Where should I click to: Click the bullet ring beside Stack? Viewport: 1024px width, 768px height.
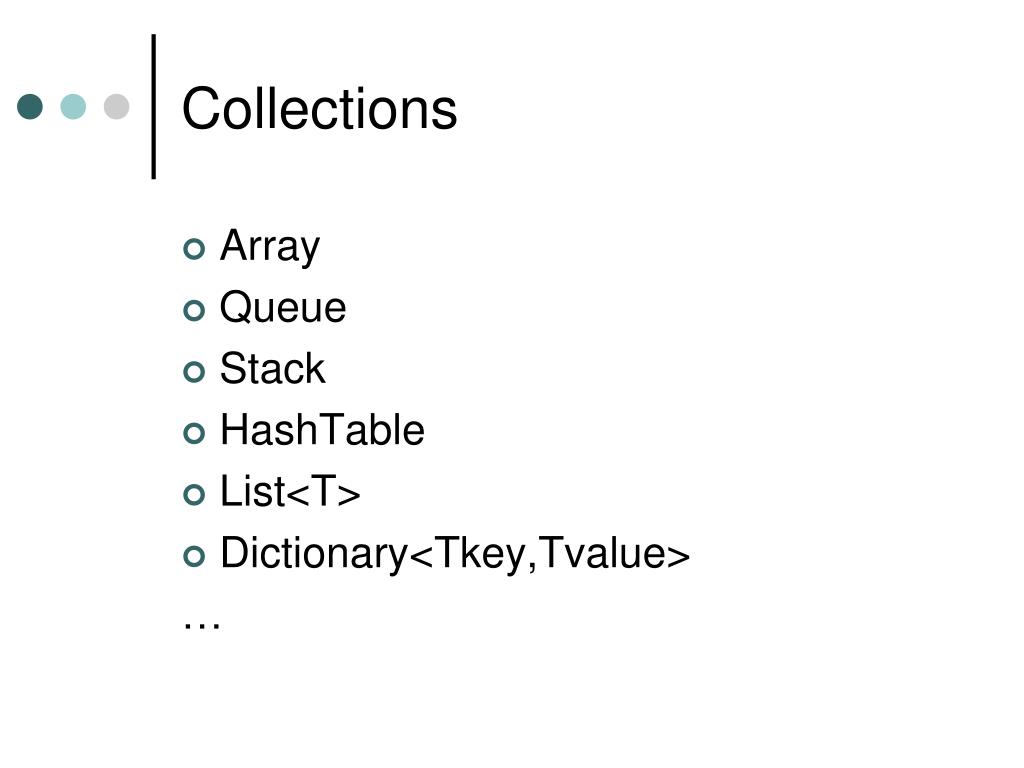coord(194,372)
